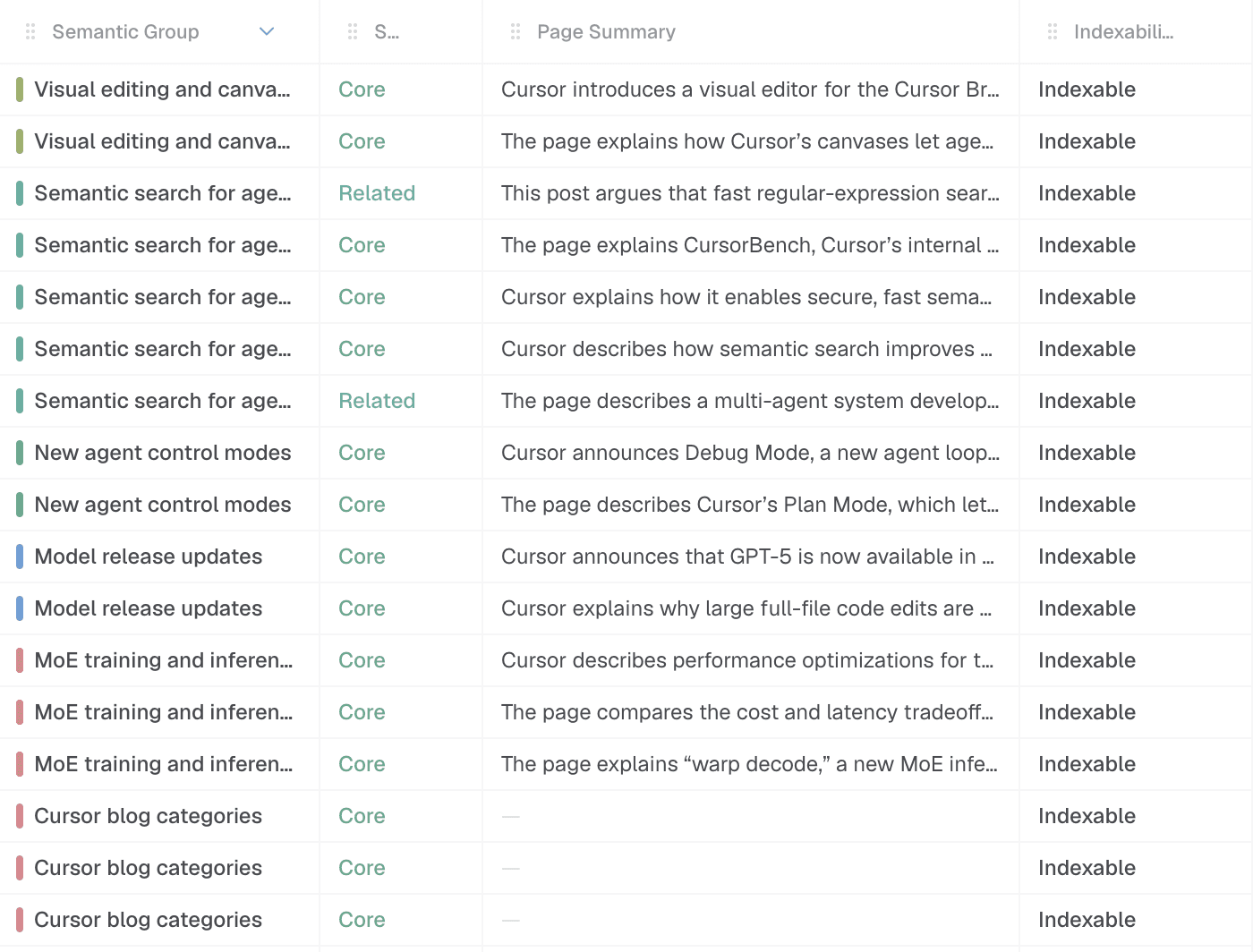Click 'MoE training and inferen...' in warp decode row
Image resolution: width=1253 pixels, height=952 pixels.
(x=164, y=764)
